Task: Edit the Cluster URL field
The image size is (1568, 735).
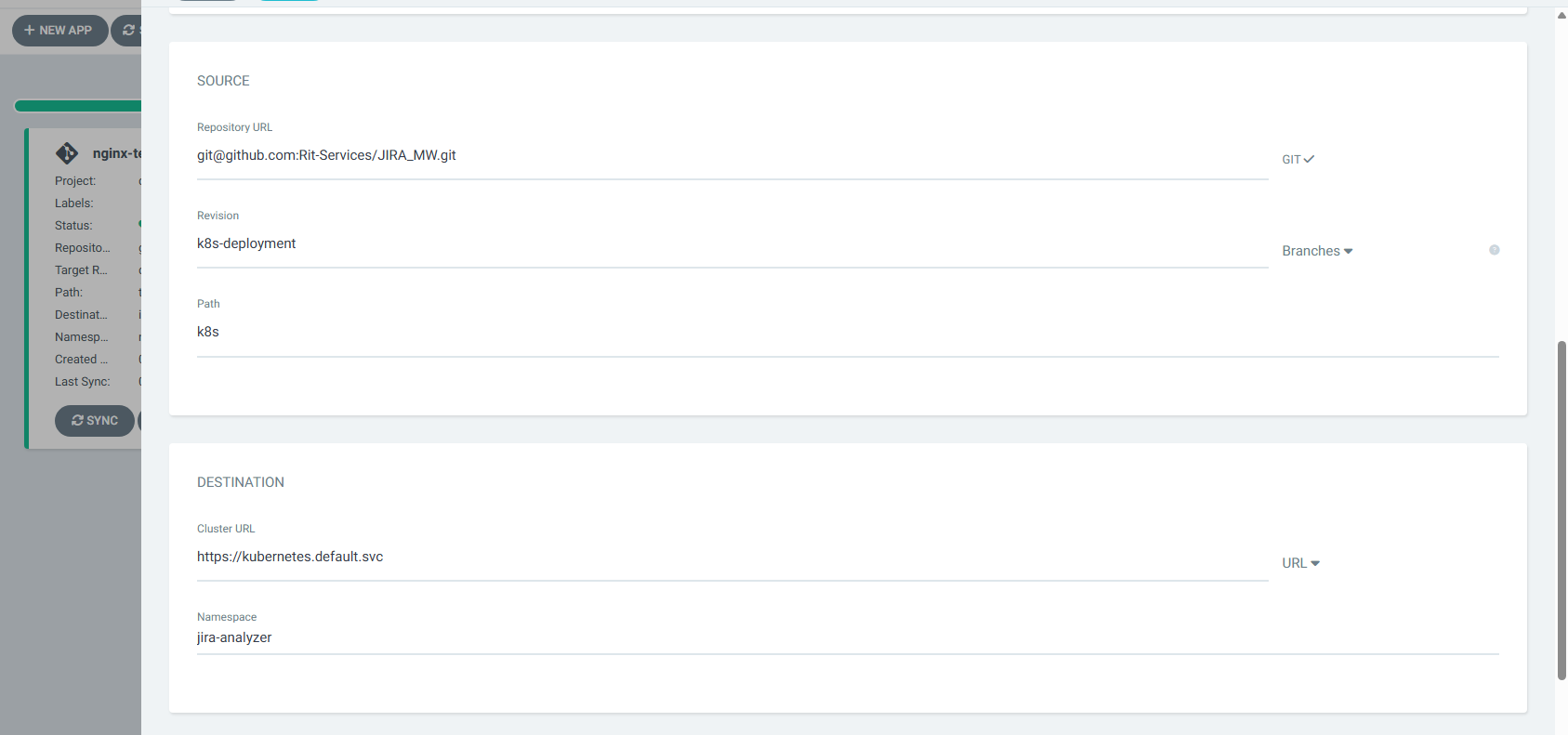Action: tap(732, 558)
